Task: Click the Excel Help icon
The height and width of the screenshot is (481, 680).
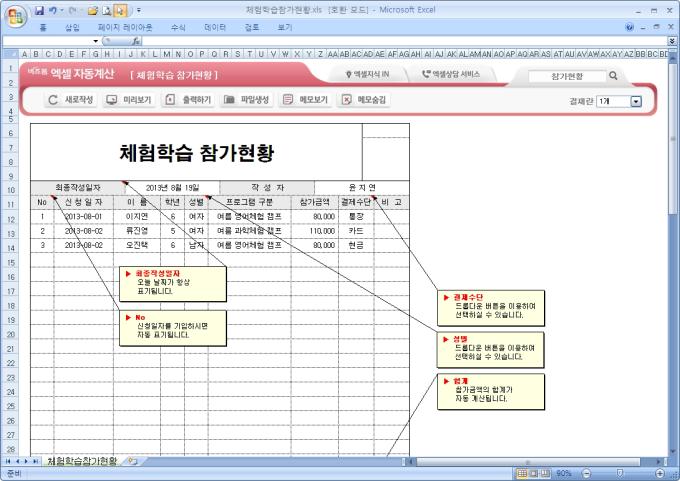Action: [629, 27]
